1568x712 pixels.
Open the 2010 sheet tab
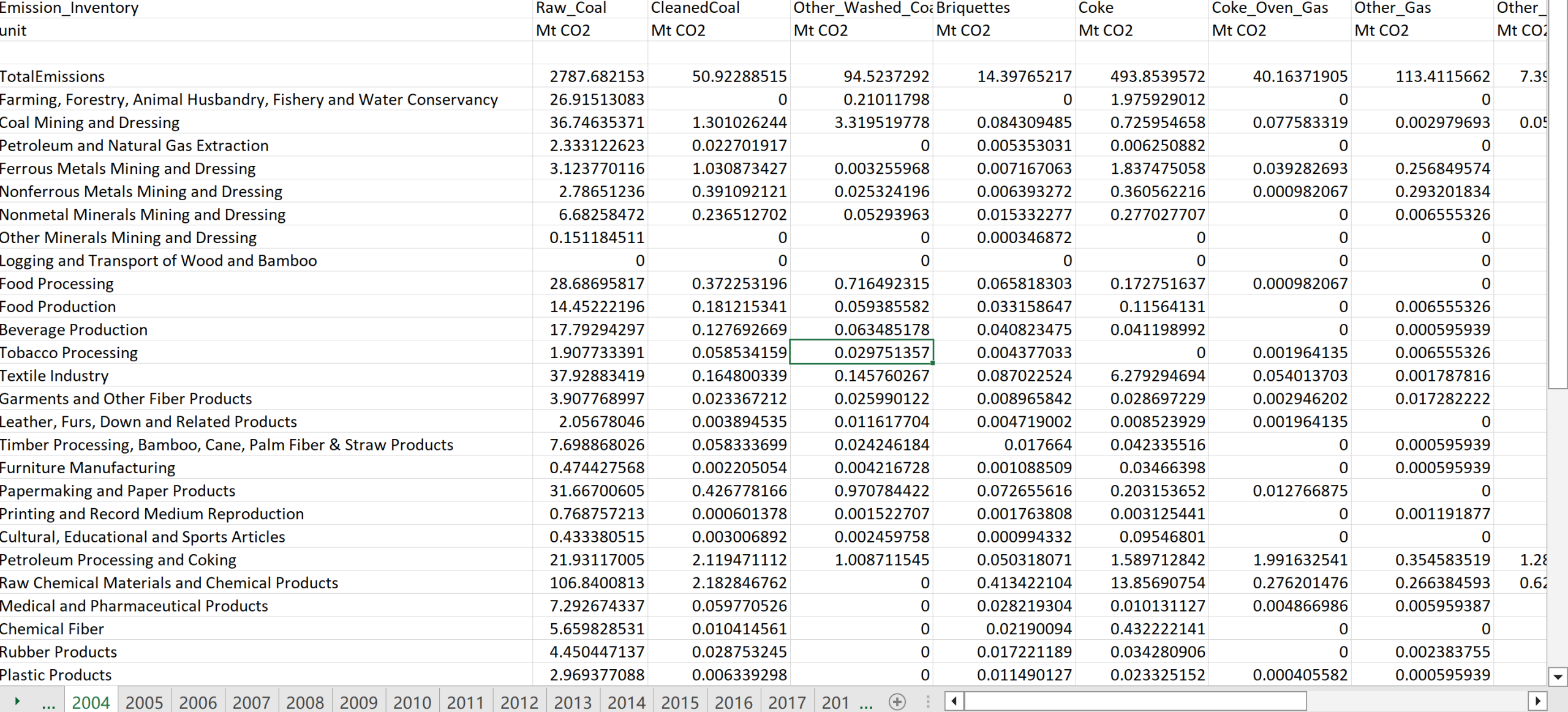(x=412, y=702)
